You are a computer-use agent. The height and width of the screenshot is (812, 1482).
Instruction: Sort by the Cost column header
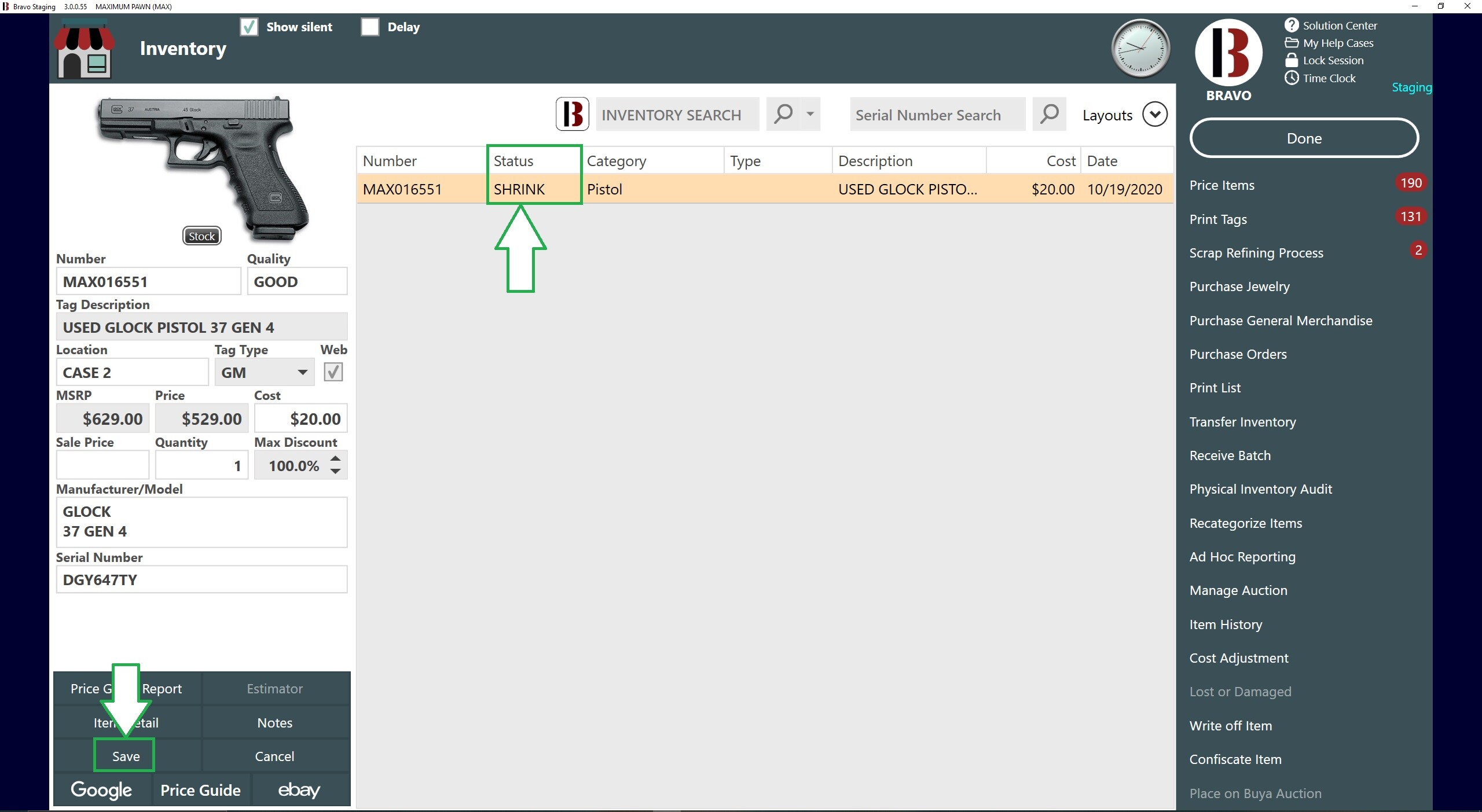click(x=1033, y=161)
